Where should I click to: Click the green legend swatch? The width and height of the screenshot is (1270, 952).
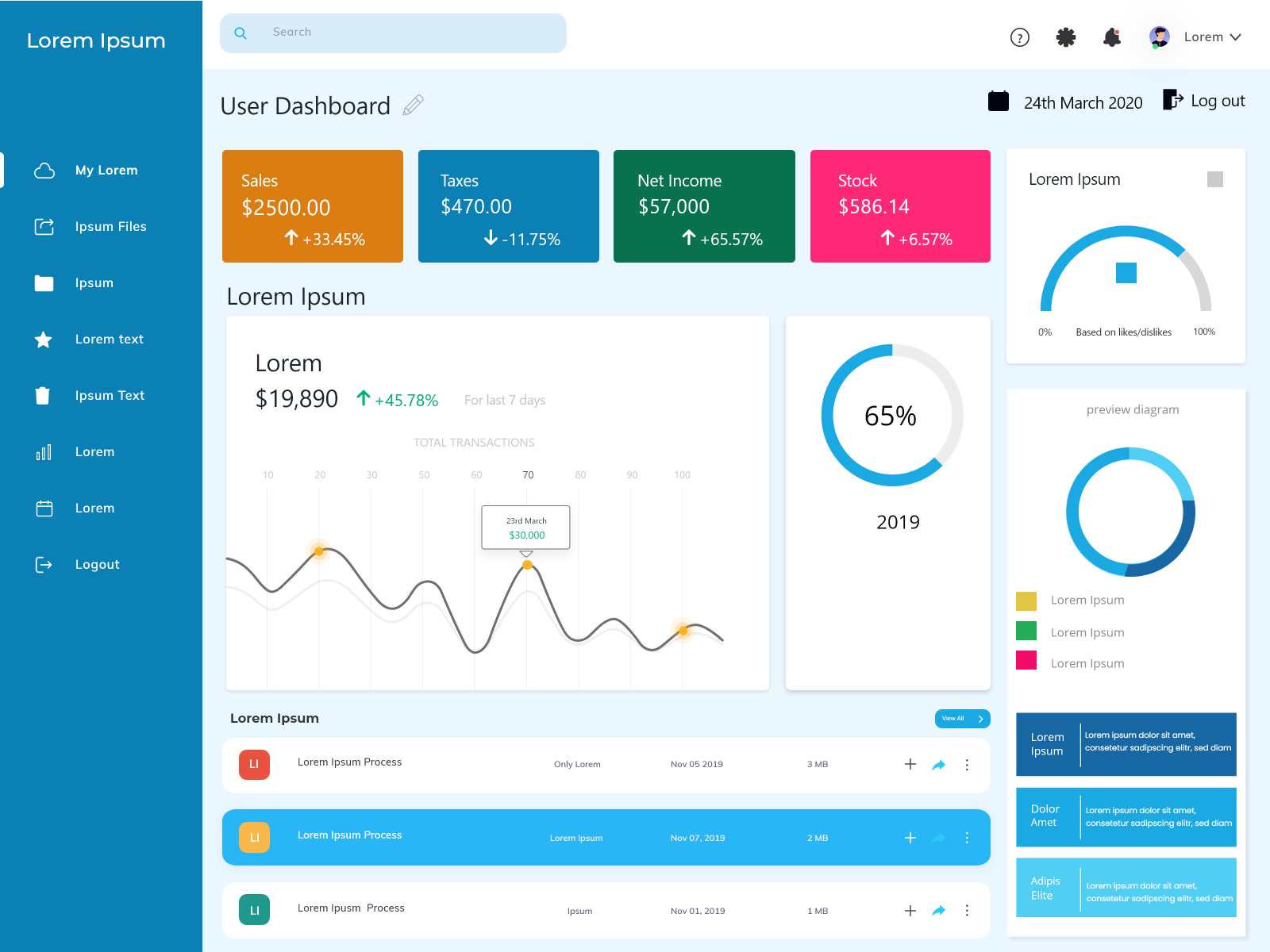1026,631
